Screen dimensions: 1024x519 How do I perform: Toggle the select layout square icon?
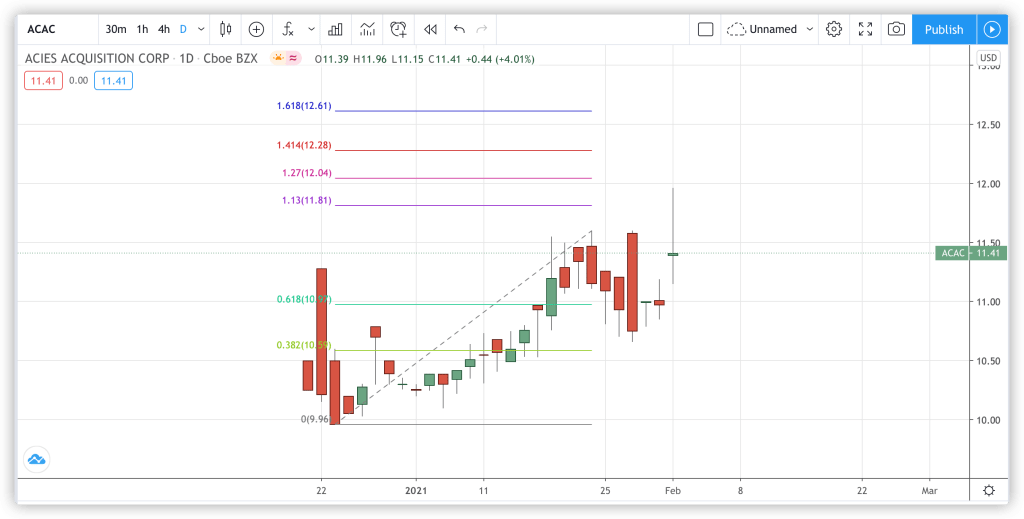tap(705, 29)
